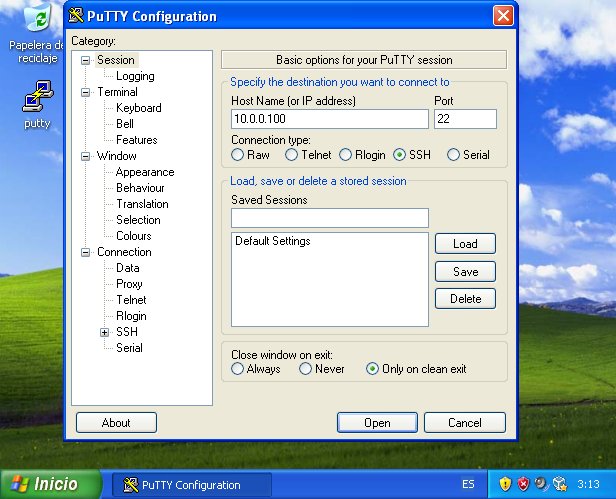Select the Papelera de reciclaje desktop icon

click(39, 18)
